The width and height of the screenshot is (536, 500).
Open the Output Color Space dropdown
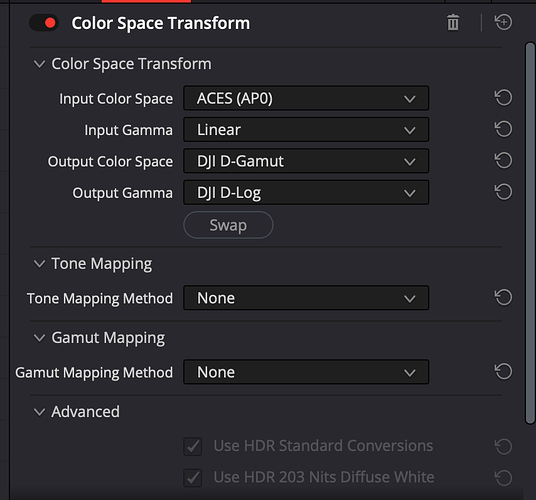[306, 161]
